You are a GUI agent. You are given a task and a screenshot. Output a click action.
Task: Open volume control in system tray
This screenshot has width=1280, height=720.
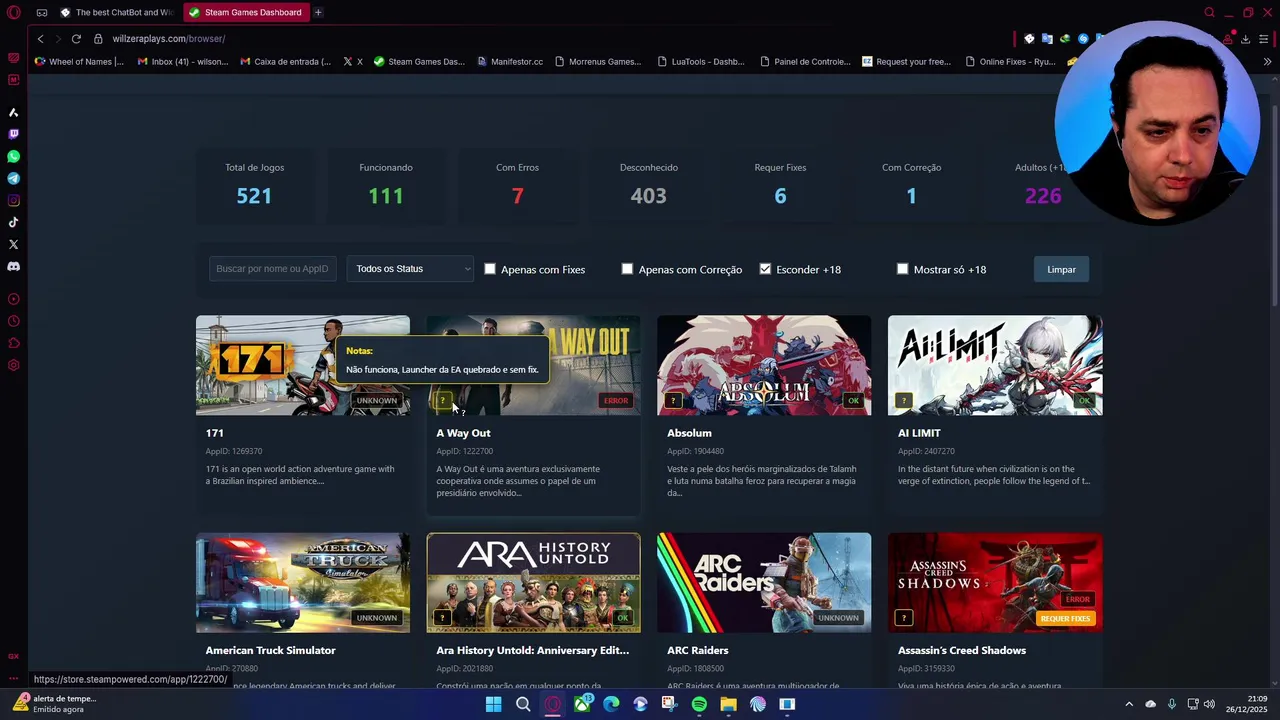pyautogui.click(x=1210, y=704)
